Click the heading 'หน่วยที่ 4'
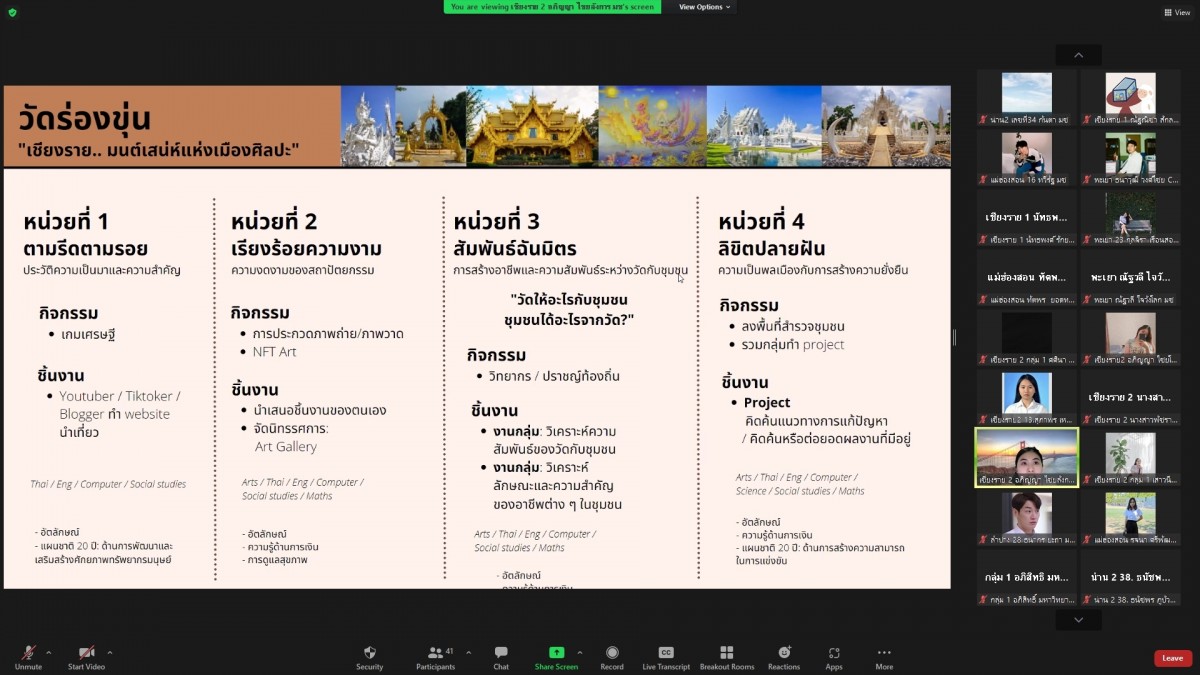The height and width of the screenshot is (675, 1200). point(761,221)
